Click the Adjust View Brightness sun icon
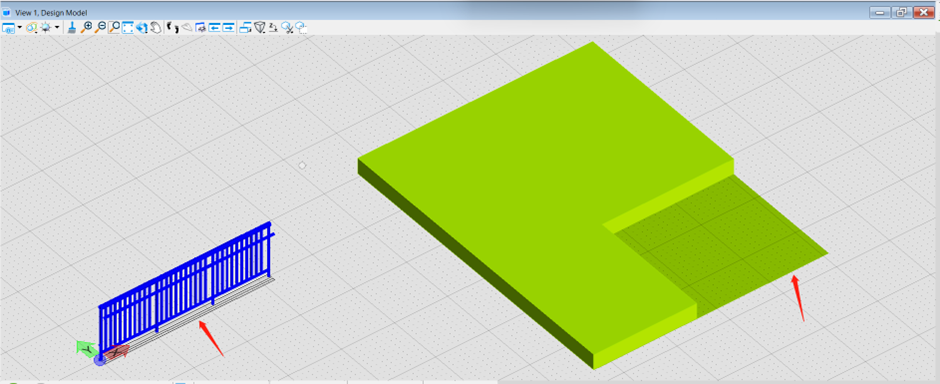940x384 pixels. [46, 28]
